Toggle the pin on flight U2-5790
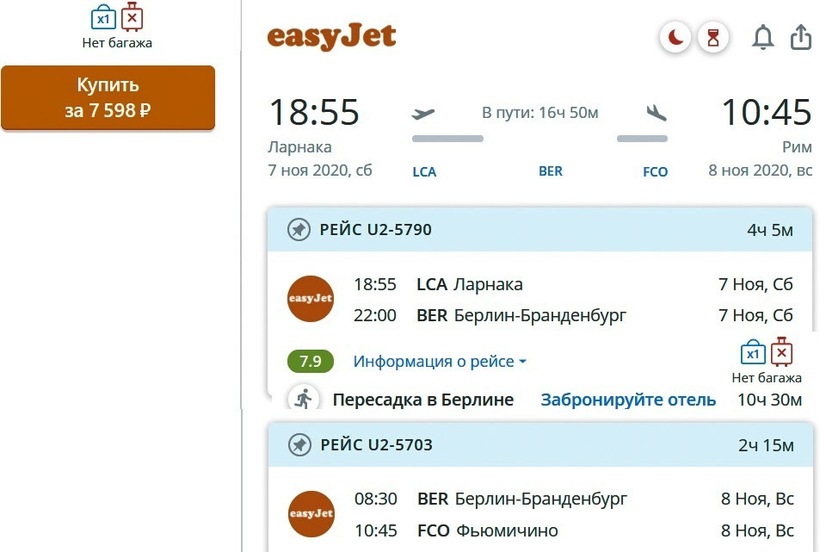The height and width of the screenshot is (552, 820). click(298, 230)
